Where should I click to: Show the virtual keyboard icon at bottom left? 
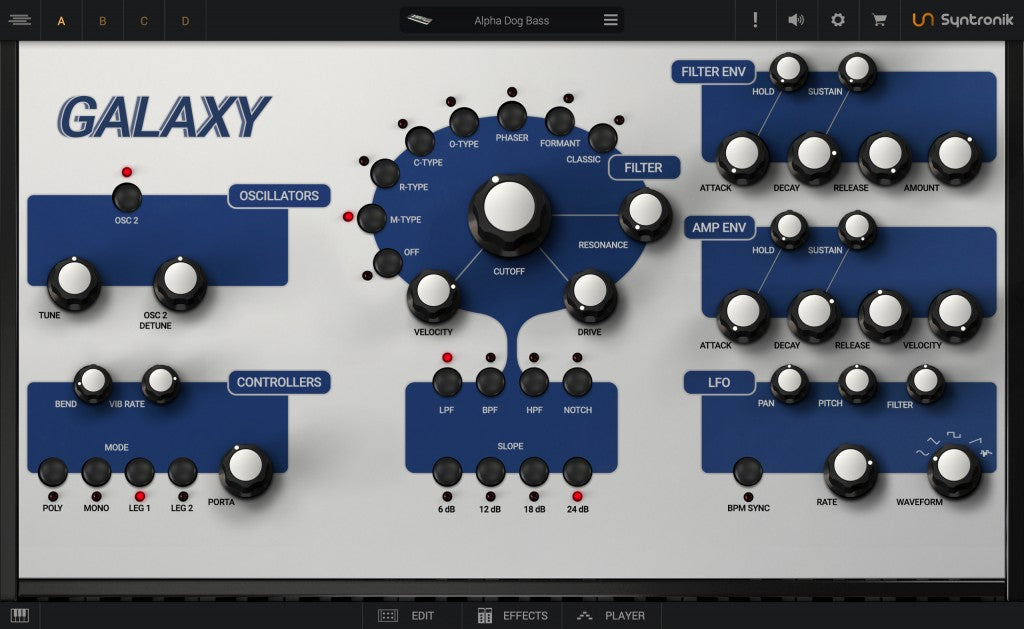[x=20, y=615]
